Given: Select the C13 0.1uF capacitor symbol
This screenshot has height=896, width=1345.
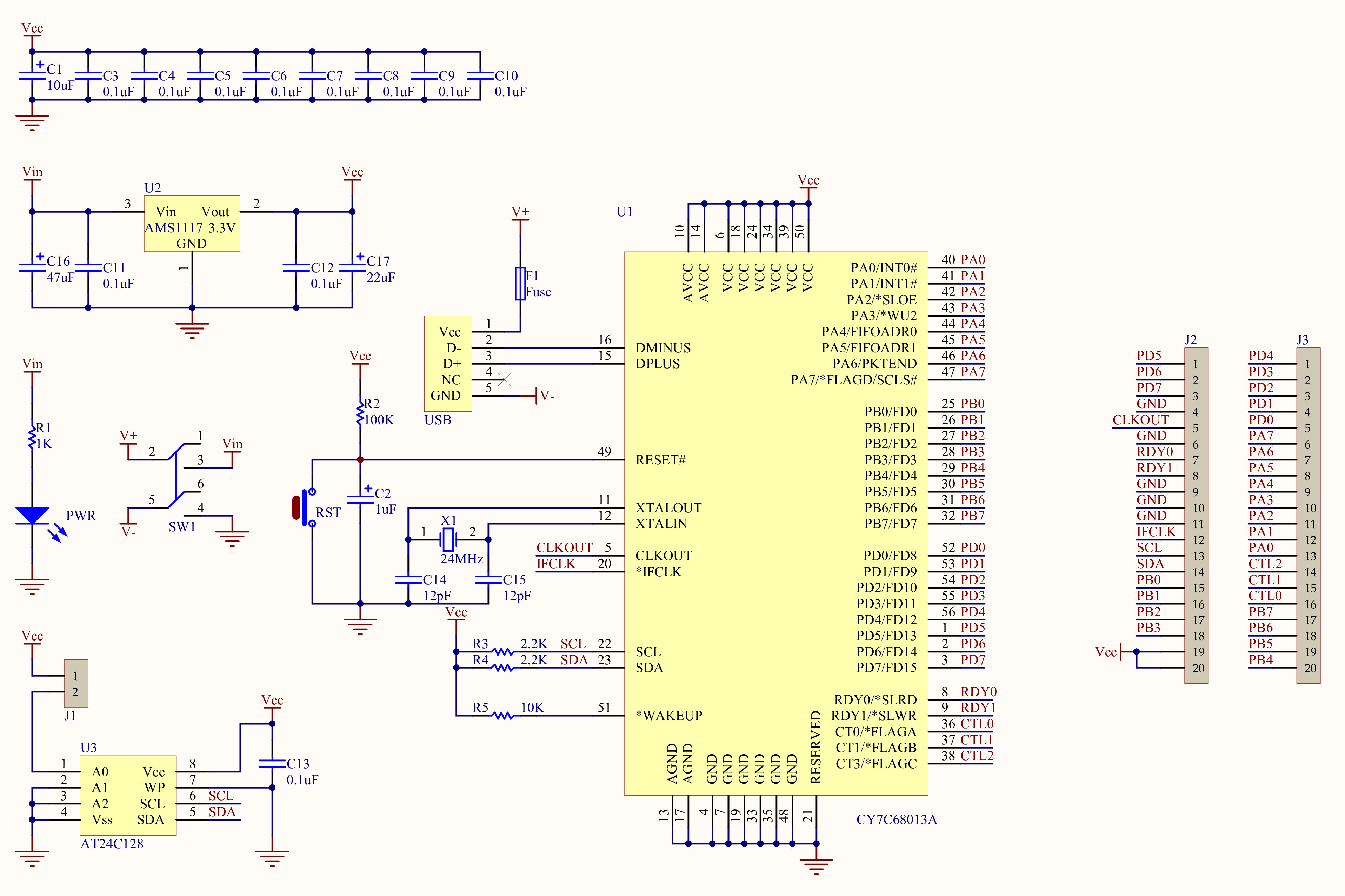Looking at the screenshot, I should 272,763.
